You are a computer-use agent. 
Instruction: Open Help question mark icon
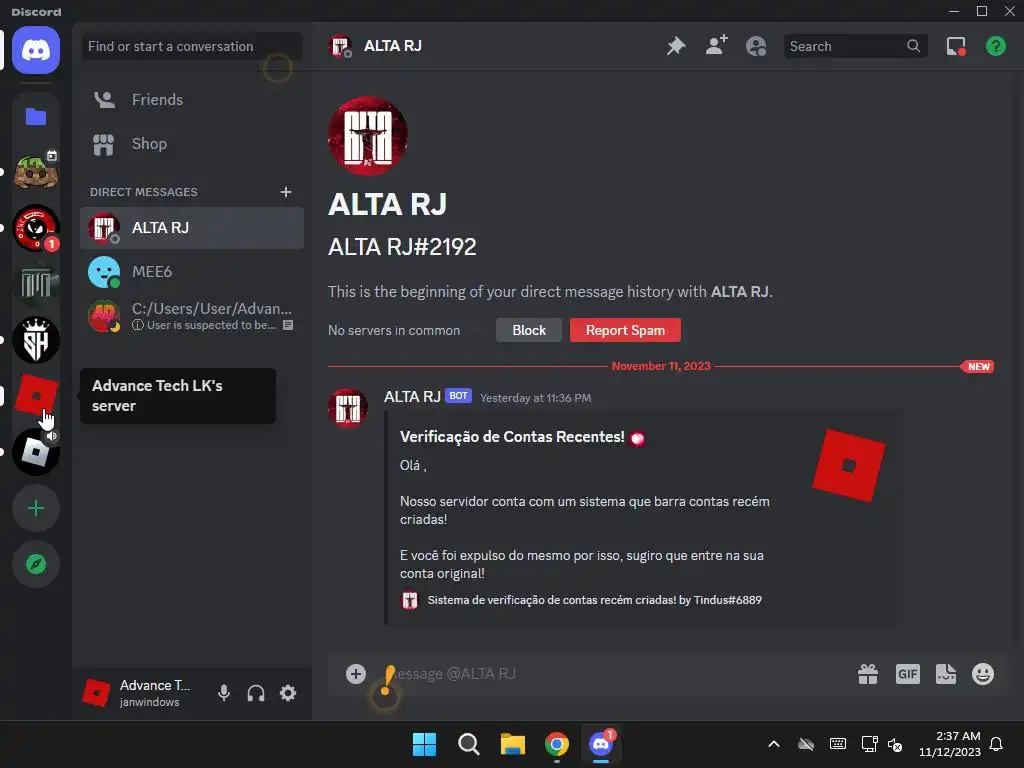pyautogui.click(x=996, y=46)
